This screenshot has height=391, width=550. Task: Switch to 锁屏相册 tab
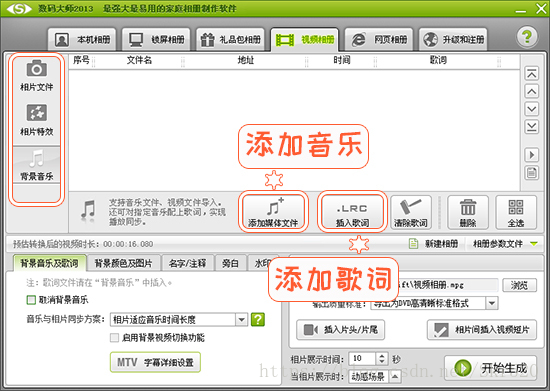click(156, 40)
